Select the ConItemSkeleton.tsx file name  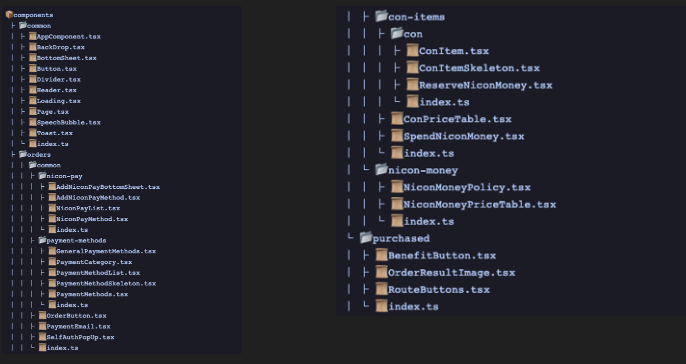pyautogui.click(x=480, y=68)
